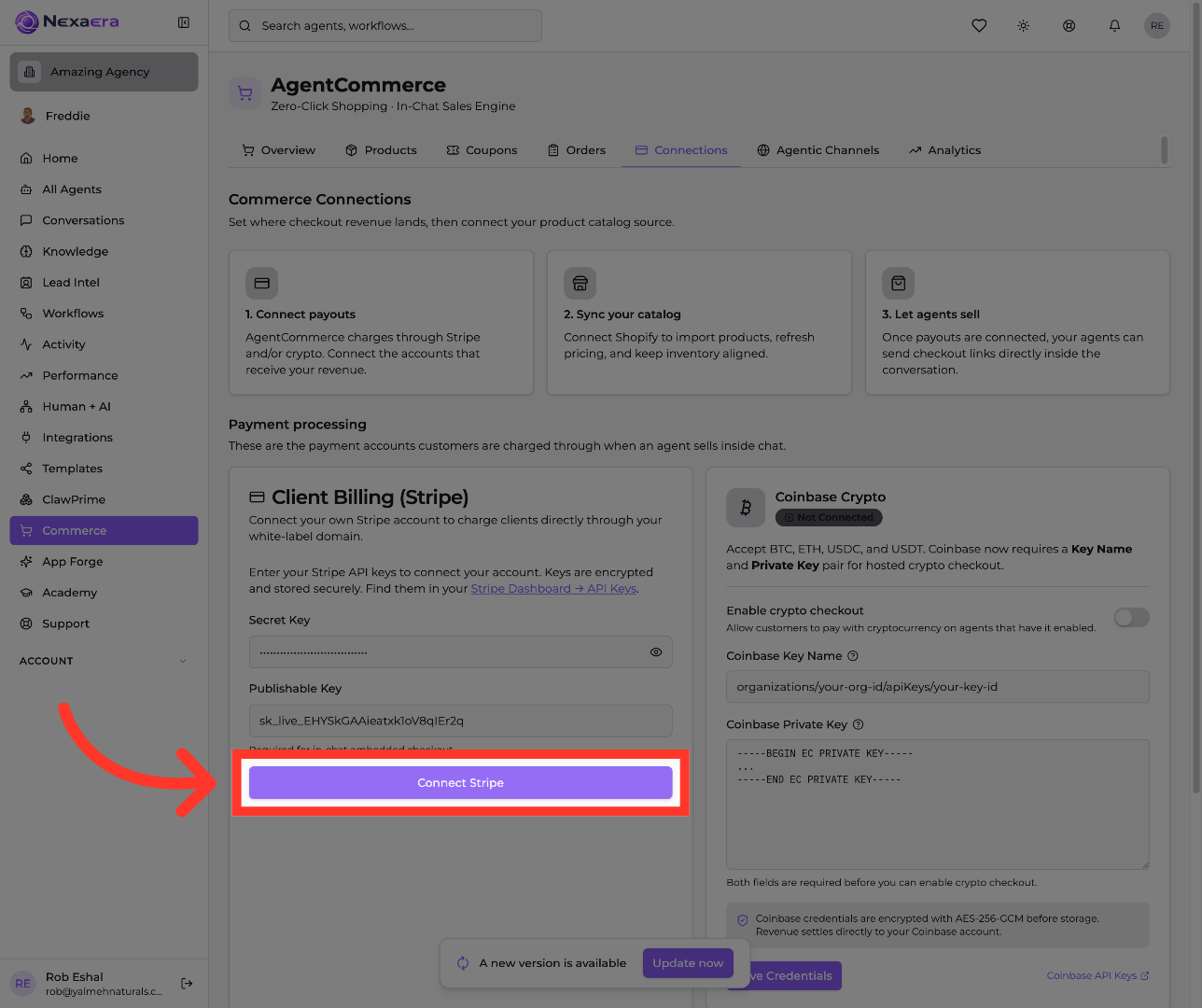
Task: Open All Agents in sidebar
Action: point(104,189)
